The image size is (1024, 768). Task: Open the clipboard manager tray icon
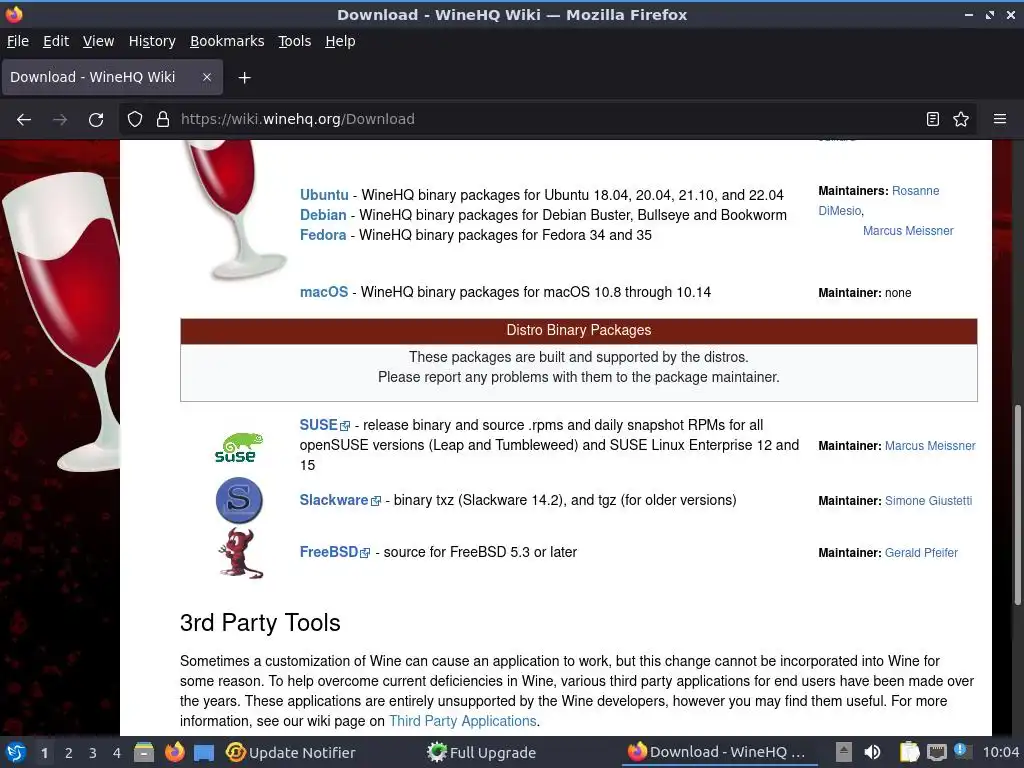pyautogui.click(x=909, y=752)
